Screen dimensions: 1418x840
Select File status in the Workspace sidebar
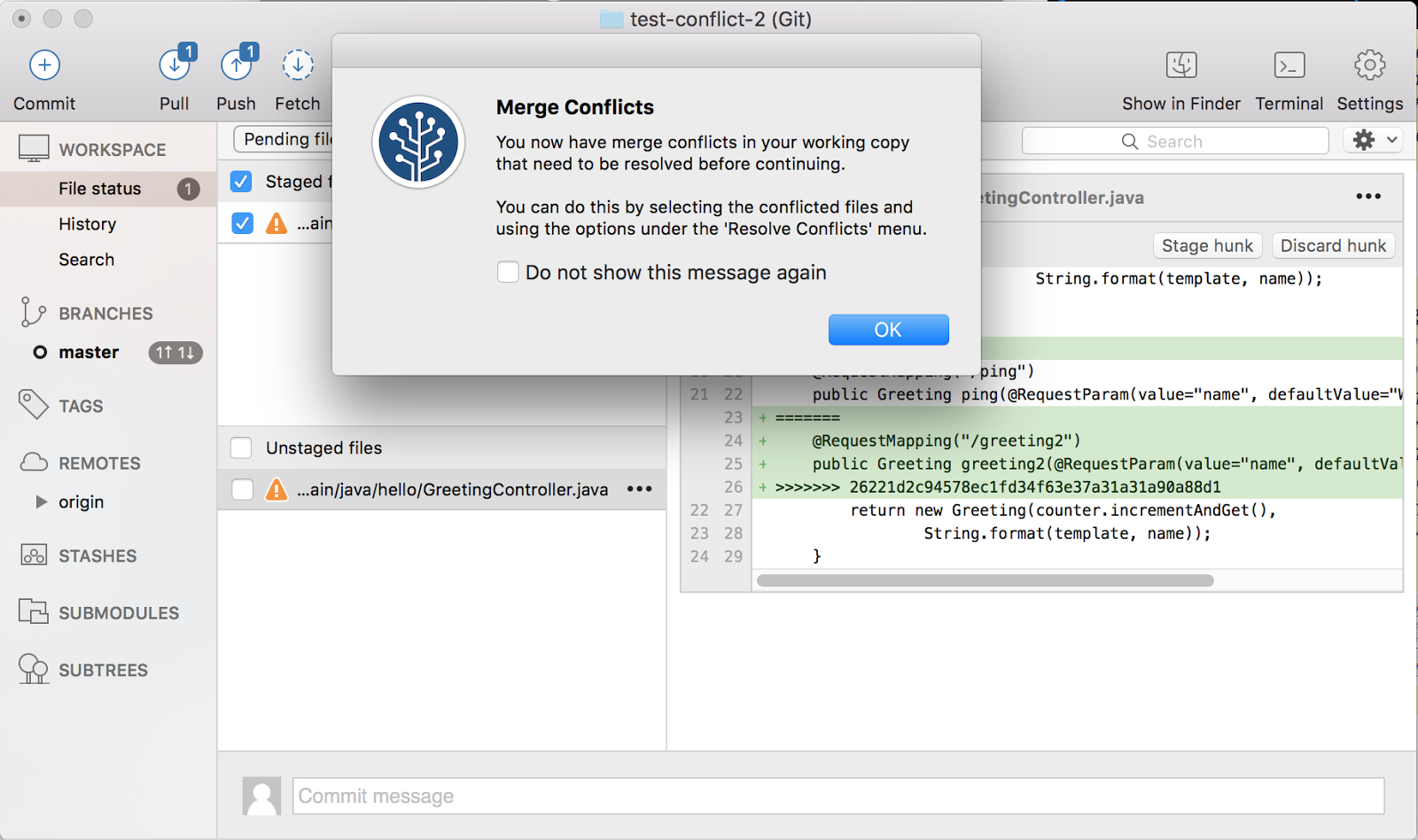click(x=99, y=188)
